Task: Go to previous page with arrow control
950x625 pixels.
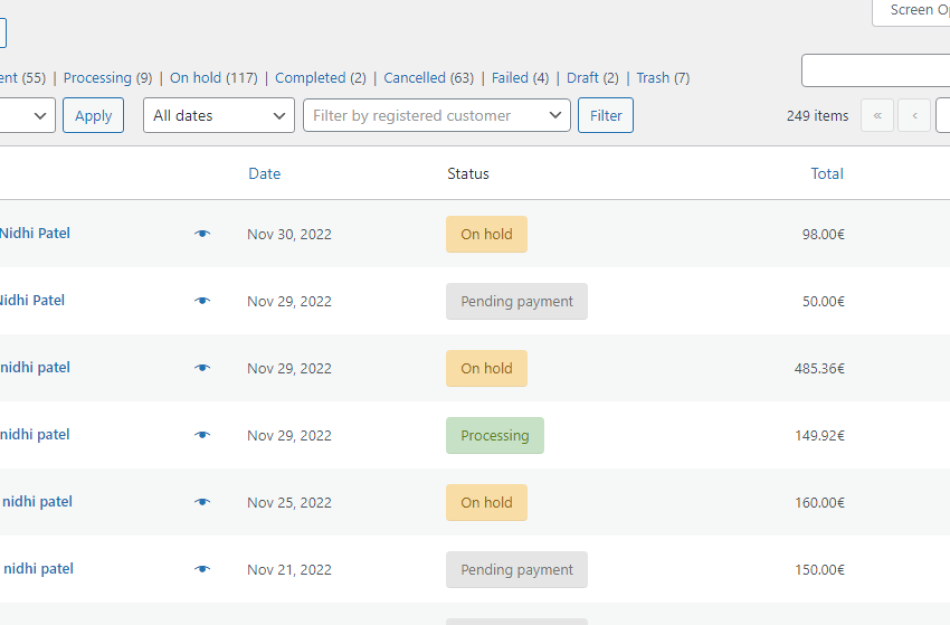Action: pyautogui.click(x=913, y=115)
